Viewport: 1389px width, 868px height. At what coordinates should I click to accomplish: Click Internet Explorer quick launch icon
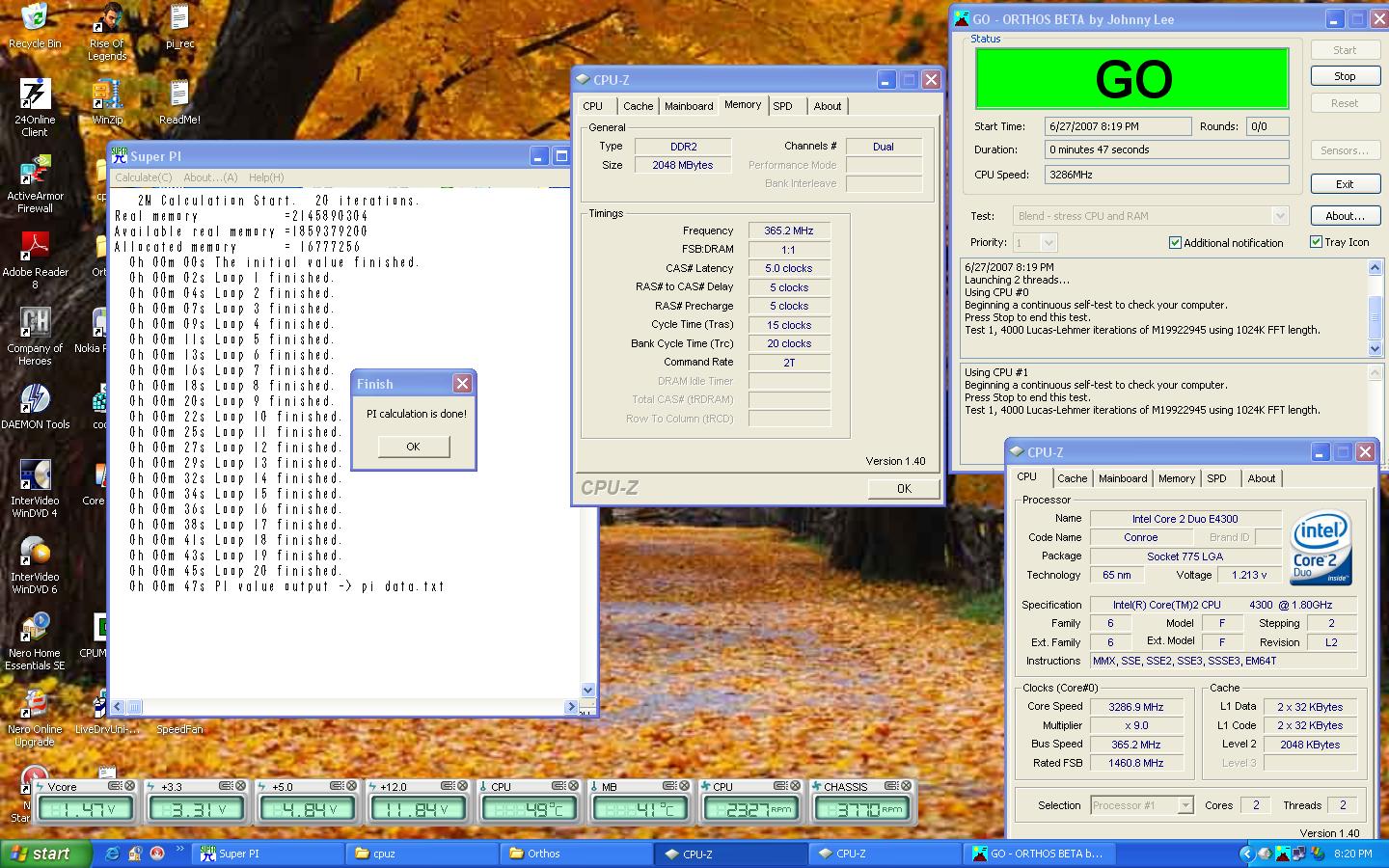click(x=113, y=854)
